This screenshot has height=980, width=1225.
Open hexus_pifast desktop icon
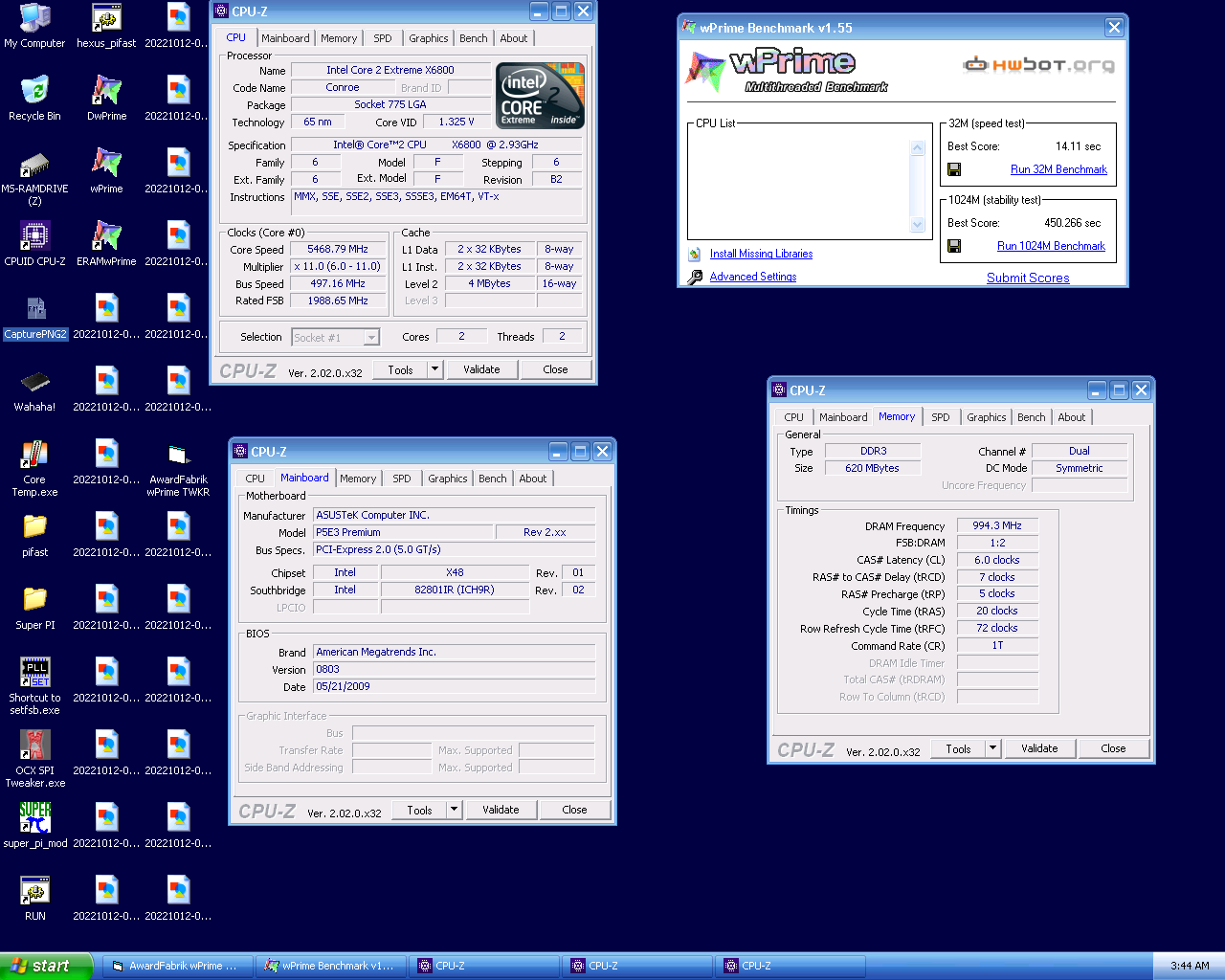click(x=106, y=26)
